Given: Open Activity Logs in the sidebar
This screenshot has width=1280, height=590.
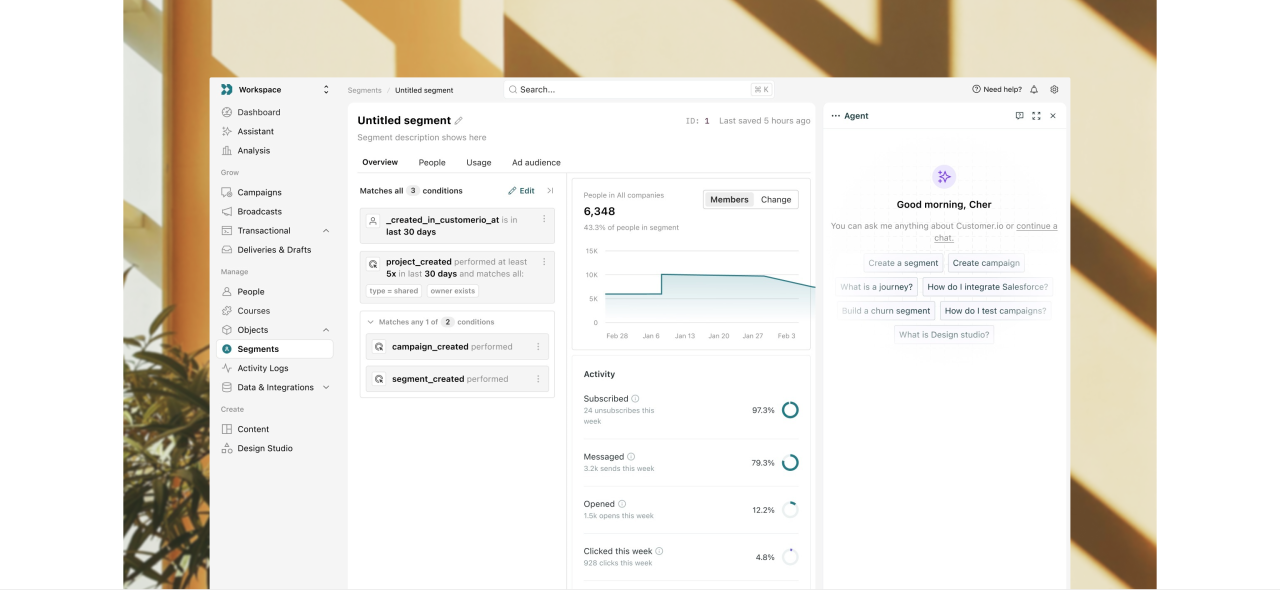Looking at the screenshot, I should [x=262, y=368].
